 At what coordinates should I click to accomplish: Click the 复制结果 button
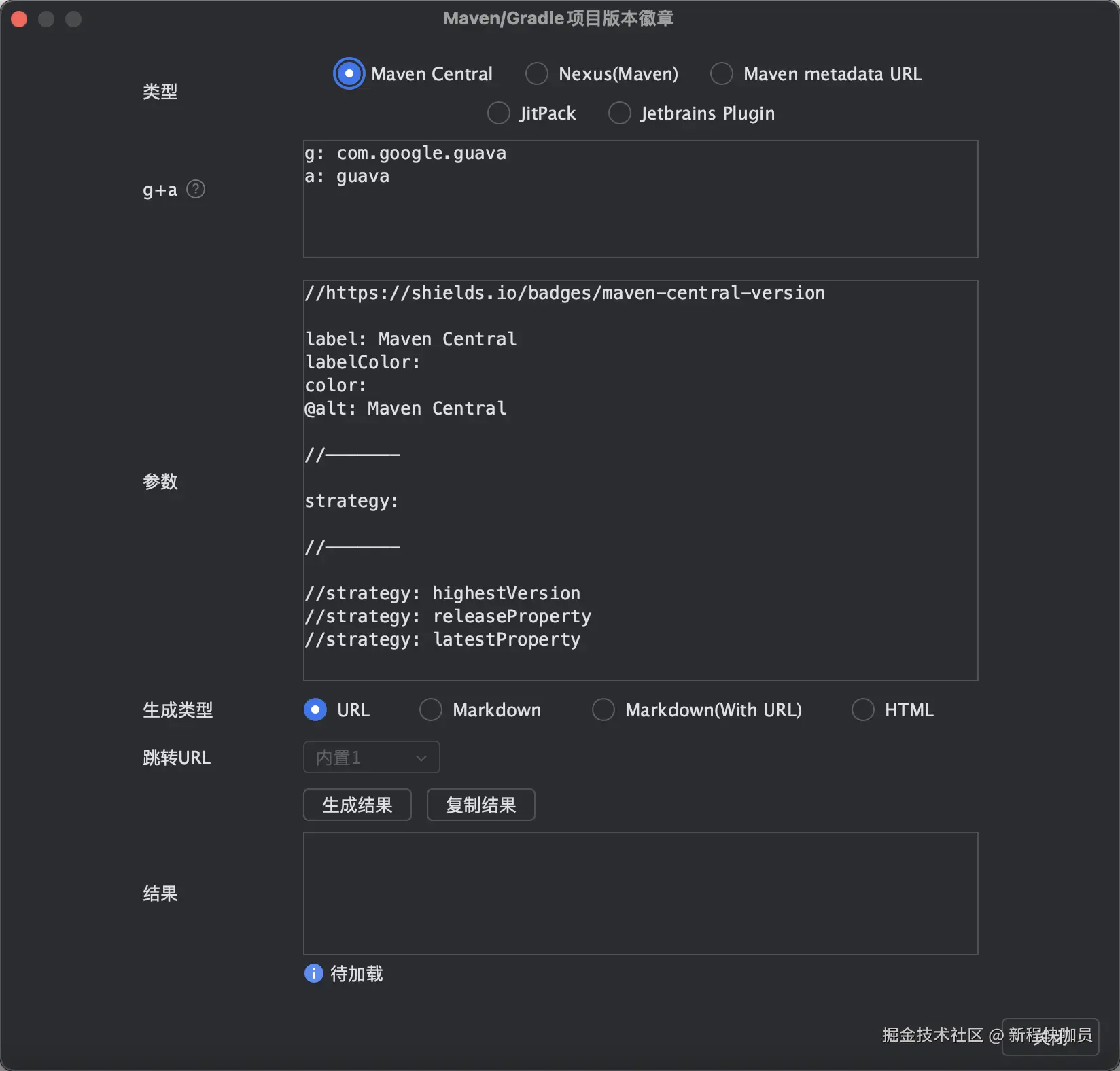click(x=480, y=805)
